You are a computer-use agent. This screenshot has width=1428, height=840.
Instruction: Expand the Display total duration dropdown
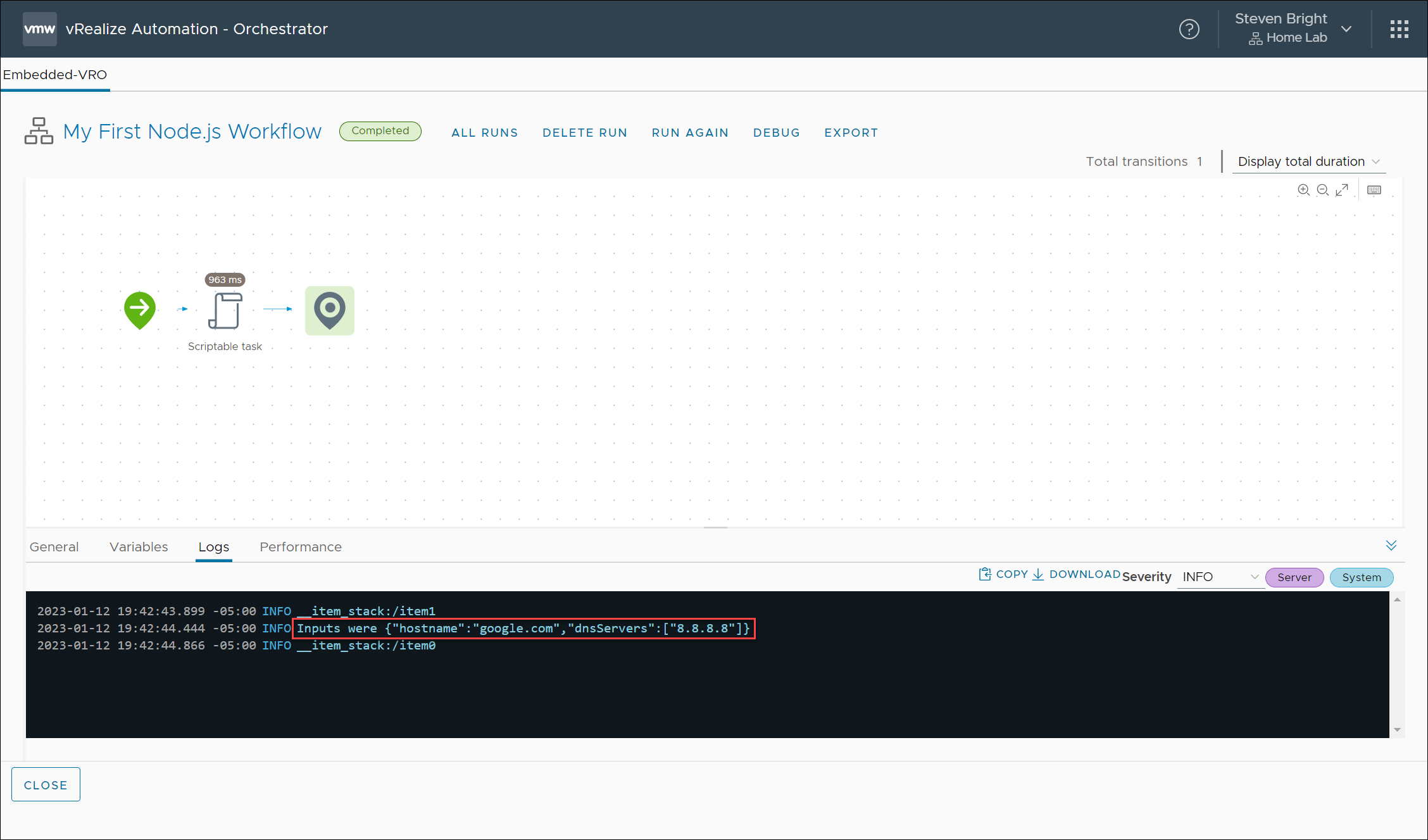(x=1308, y=161)
